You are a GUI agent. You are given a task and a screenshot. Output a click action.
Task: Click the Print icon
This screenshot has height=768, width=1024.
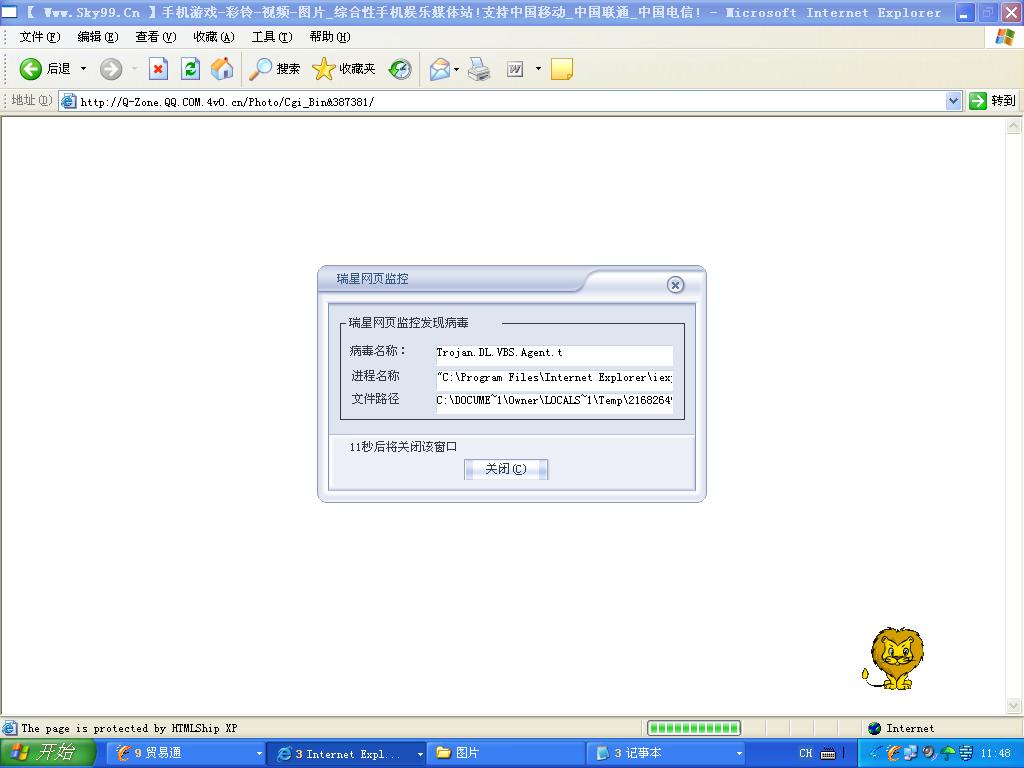pyautogui.click(x=479, y=69)
